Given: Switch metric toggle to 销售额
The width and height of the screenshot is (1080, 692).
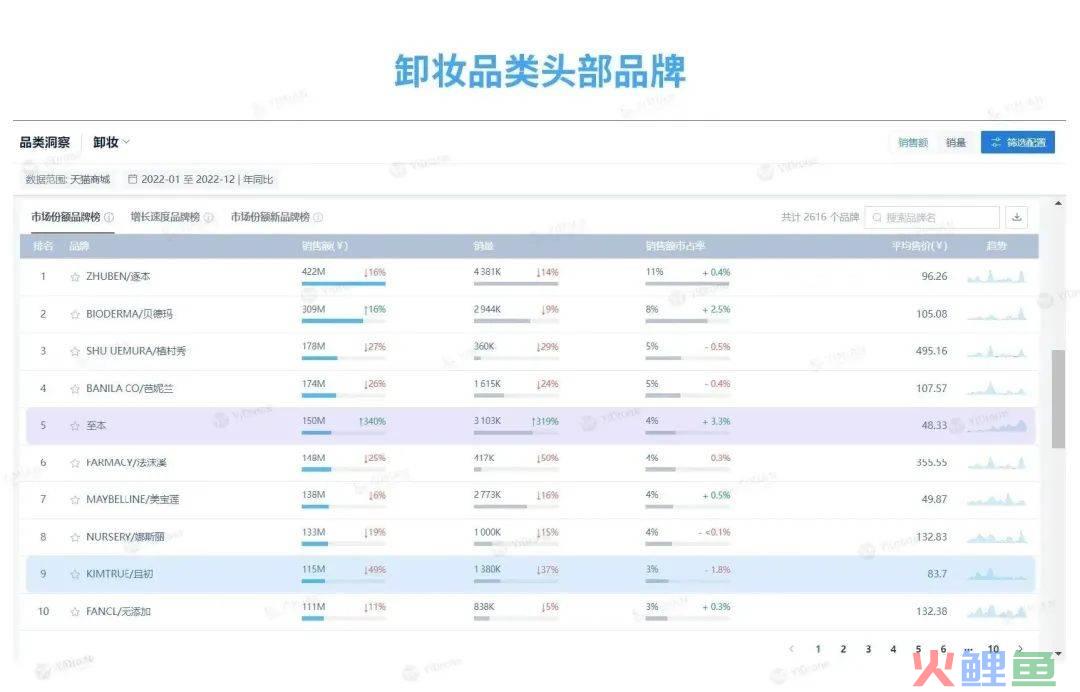Looking at the screenshot, I should [913, 143].
